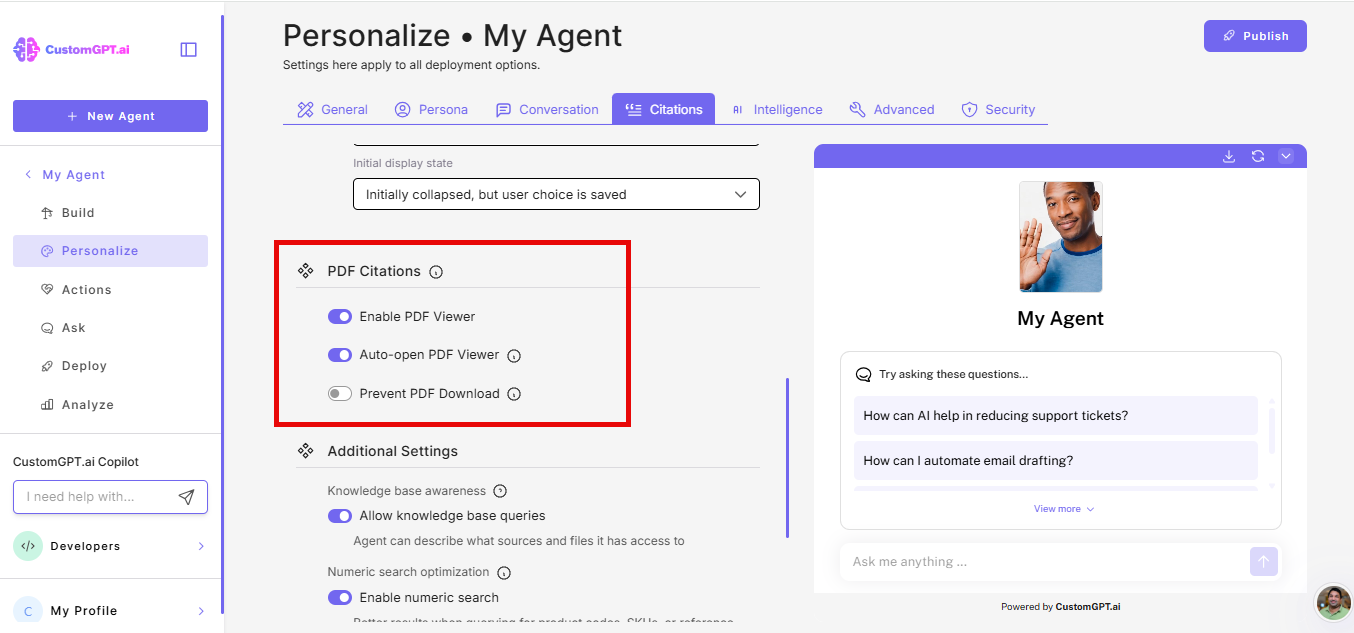Image resolution: width=1354 pixels, height=633 pixels.
Task: Open info icon beside Knowledge base awareness
Action: [x=500, y=491]
